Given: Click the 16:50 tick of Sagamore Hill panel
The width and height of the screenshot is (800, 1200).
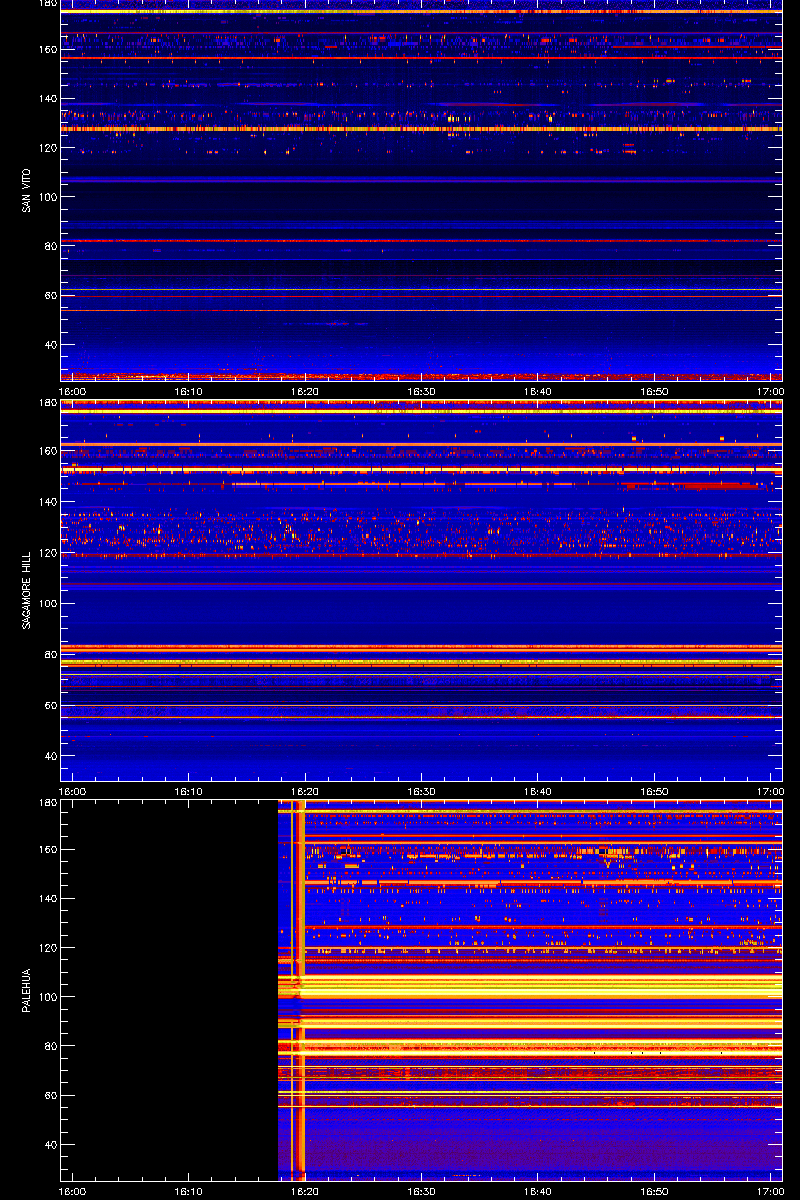Looking at the screenshot, I should point(655,791).
